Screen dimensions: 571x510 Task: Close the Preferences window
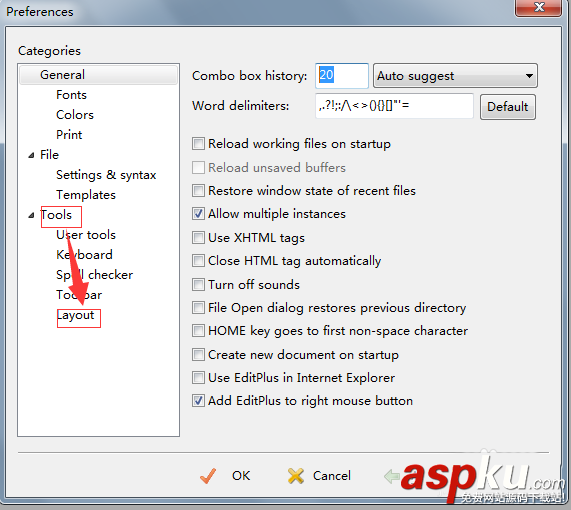pos(538,7)
